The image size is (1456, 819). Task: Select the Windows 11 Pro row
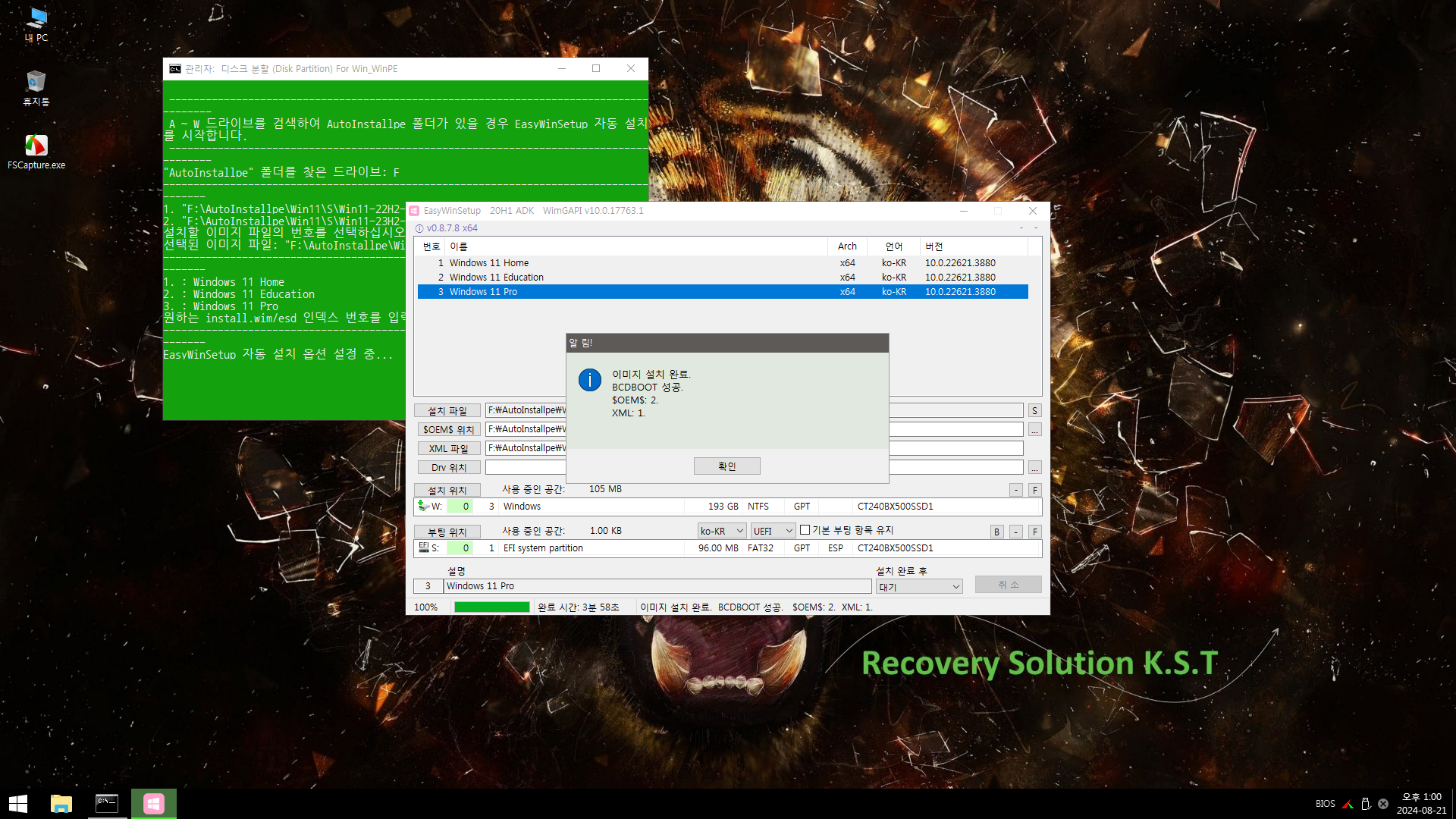723,292
